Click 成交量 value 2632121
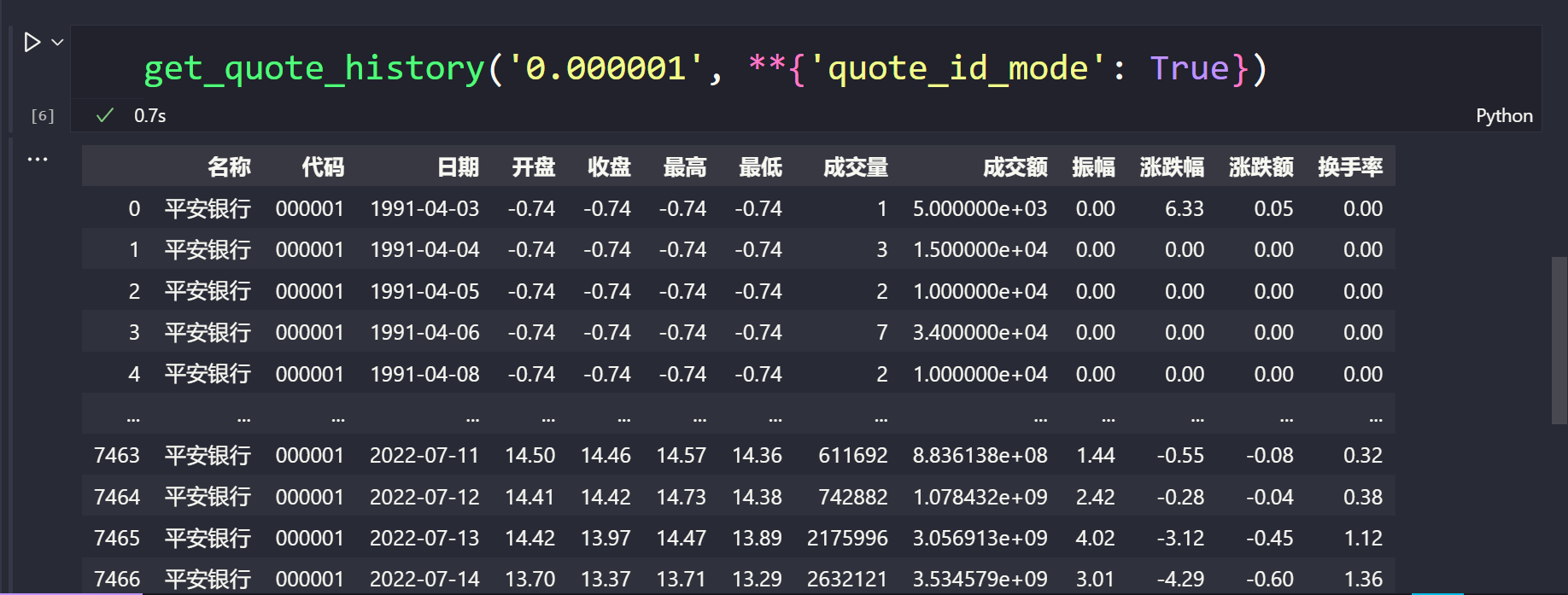This screenshot has width=1568, height=595. 847,580
